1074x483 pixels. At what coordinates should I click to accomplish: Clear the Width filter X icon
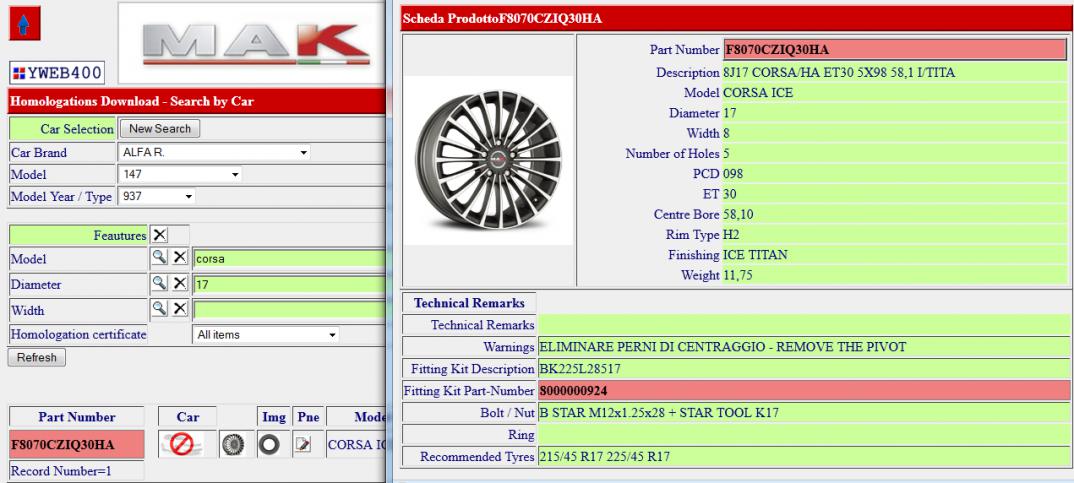[x=179, y=309]
